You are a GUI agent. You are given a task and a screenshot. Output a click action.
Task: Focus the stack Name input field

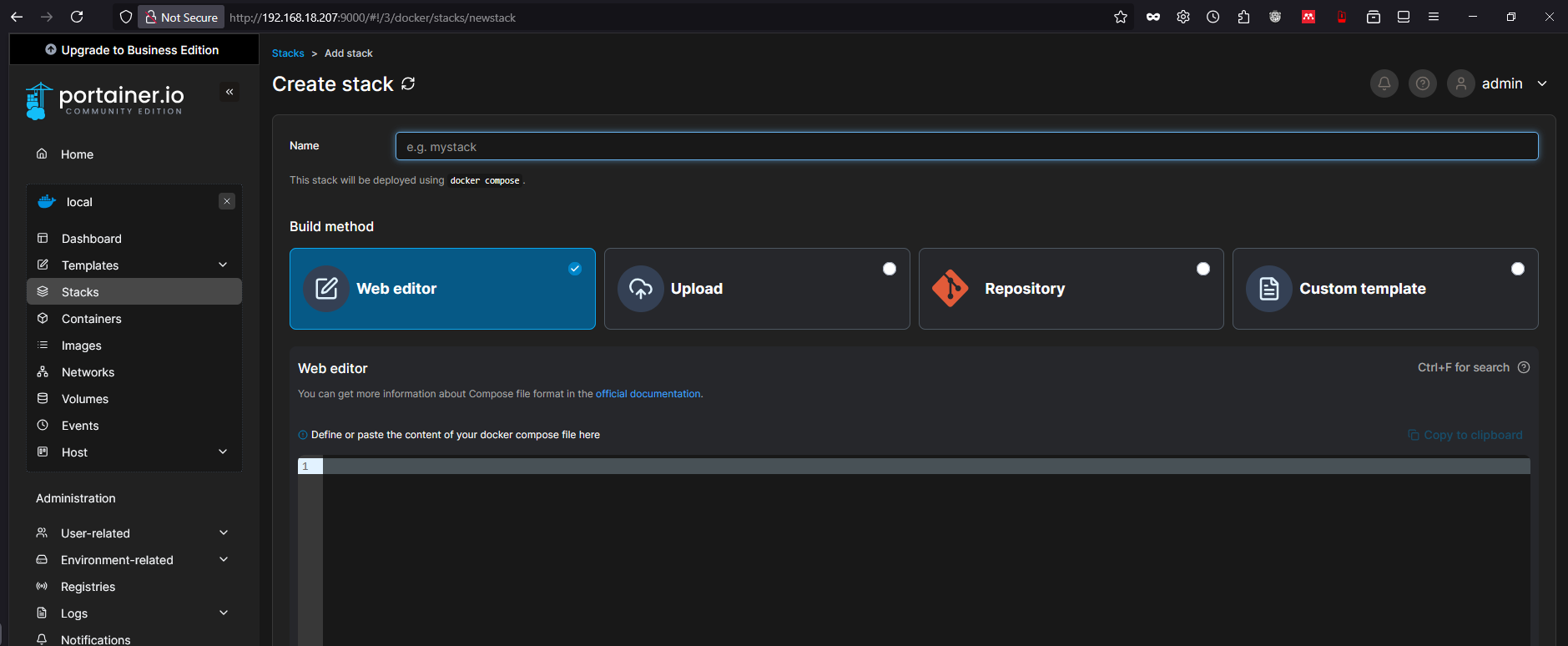pos(966,146)
